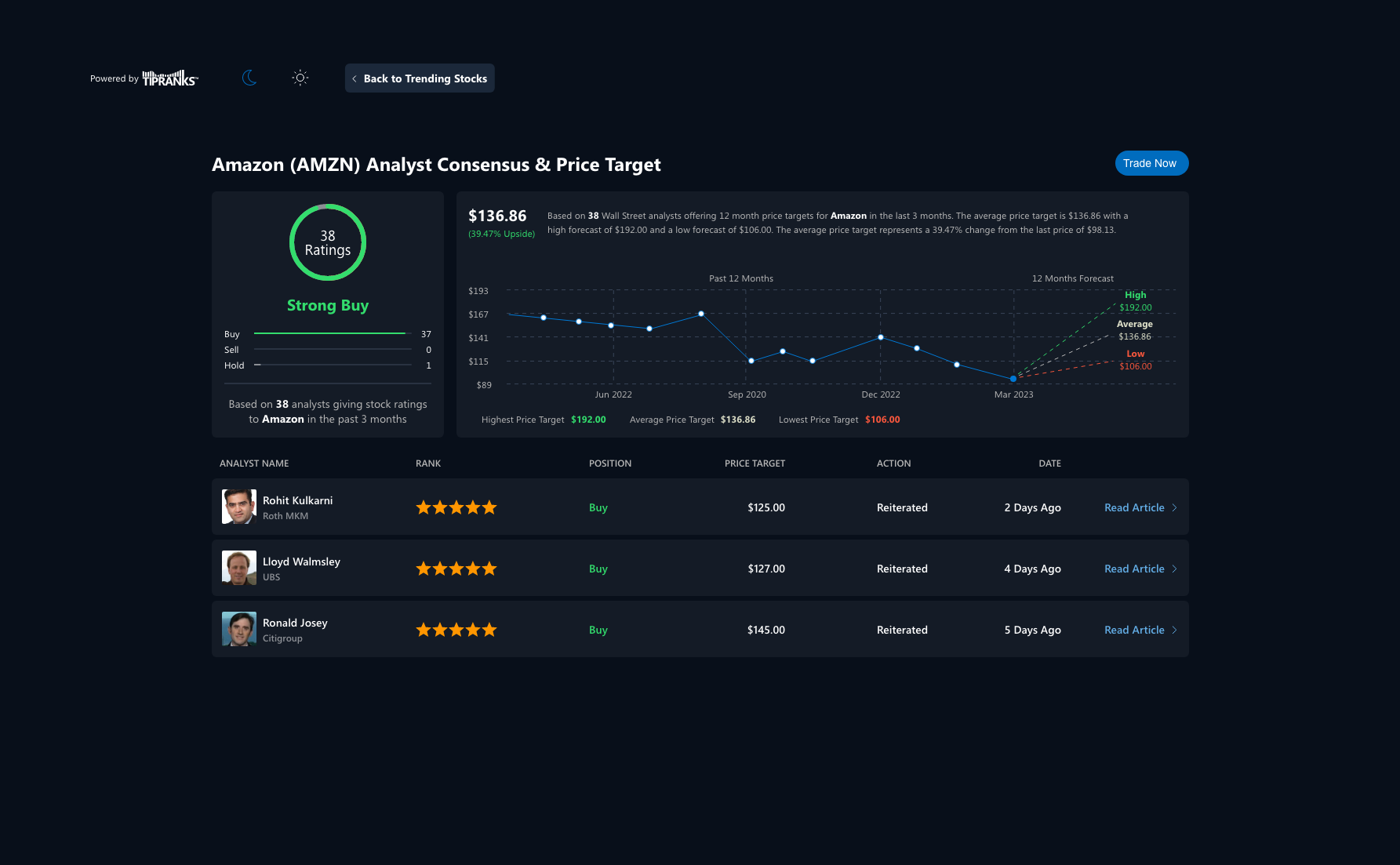Open Ronald Josey's Read Article link
Screen dimensions: 1400x865
[x=1140, y=630]
